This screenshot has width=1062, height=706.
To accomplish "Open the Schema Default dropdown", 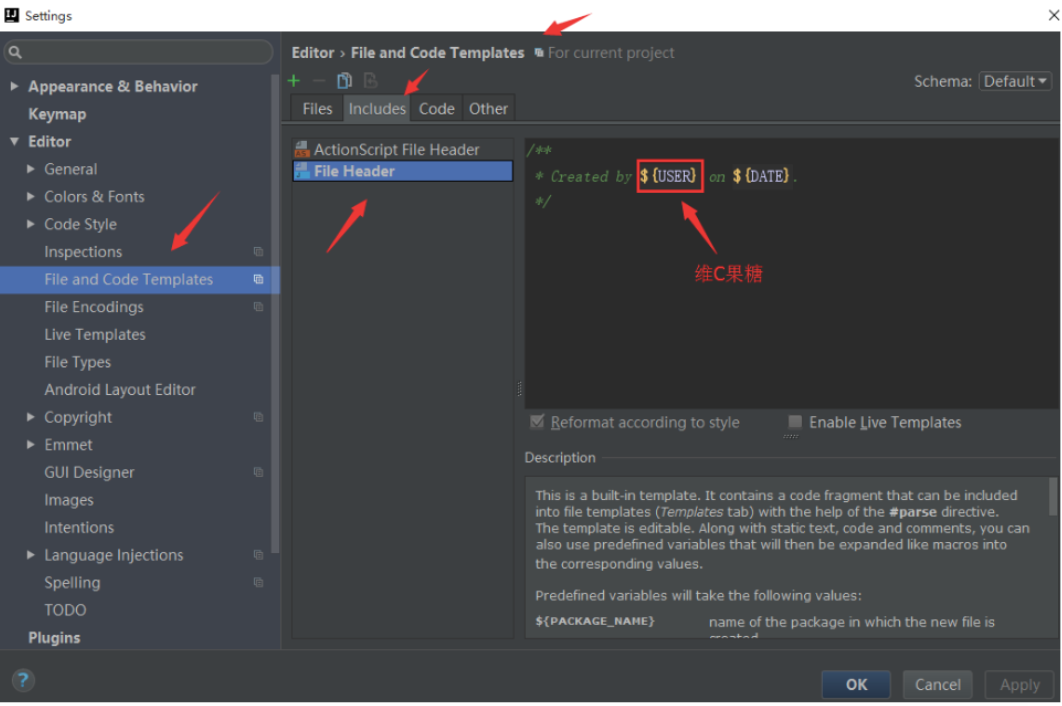I will click(1015, 81).
